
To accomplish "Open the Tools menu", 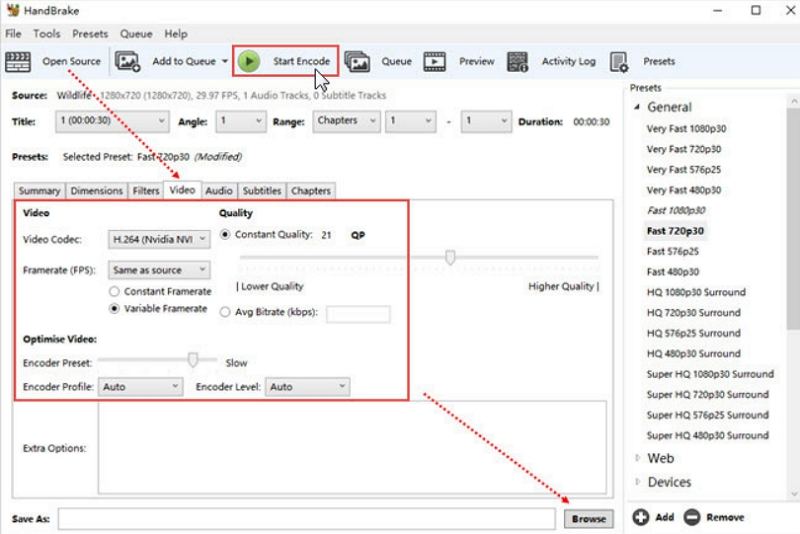I will [x=47, y=34].
